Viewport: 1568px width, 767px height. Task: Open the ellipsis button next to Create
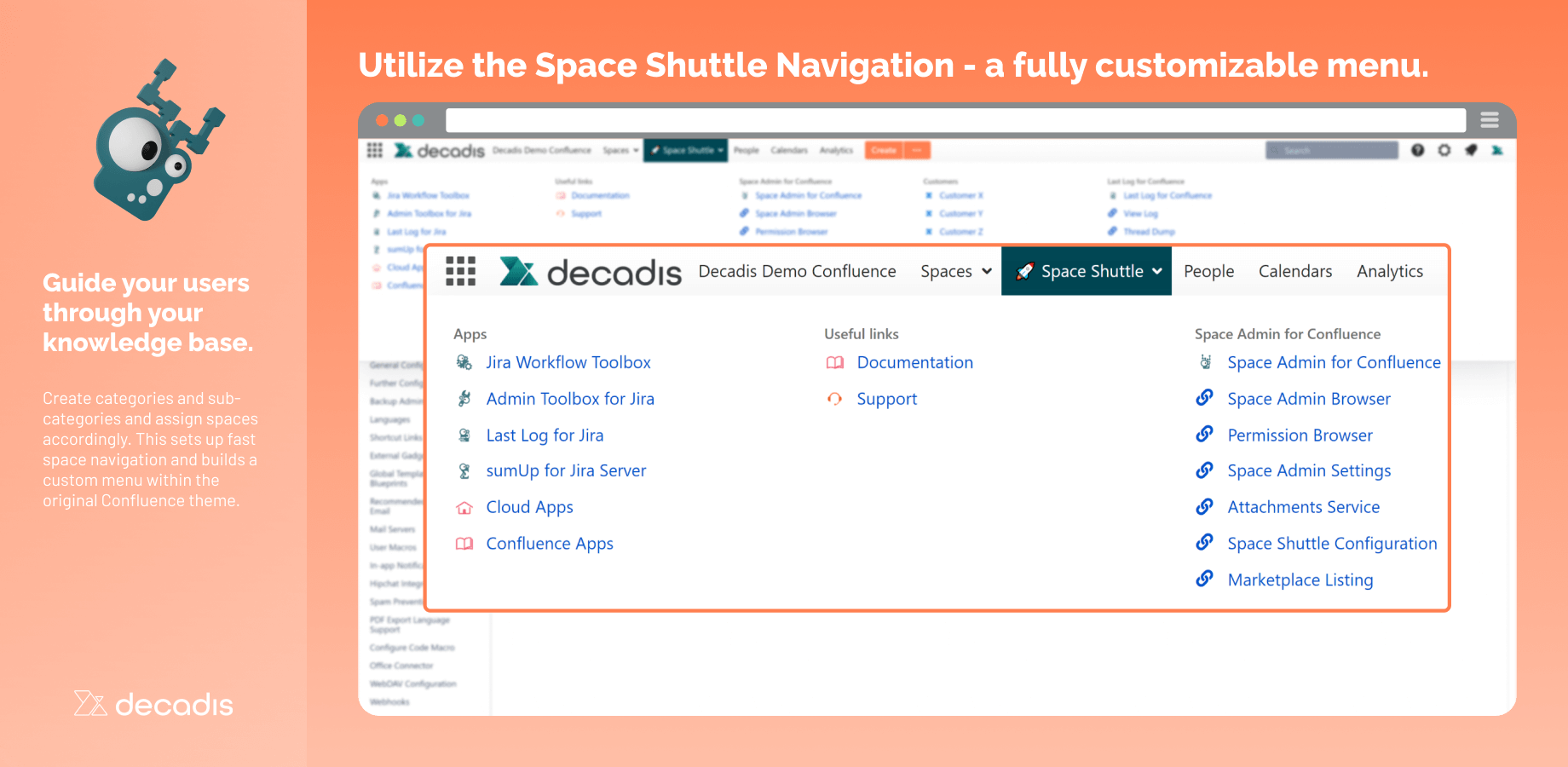click(917, 151)
